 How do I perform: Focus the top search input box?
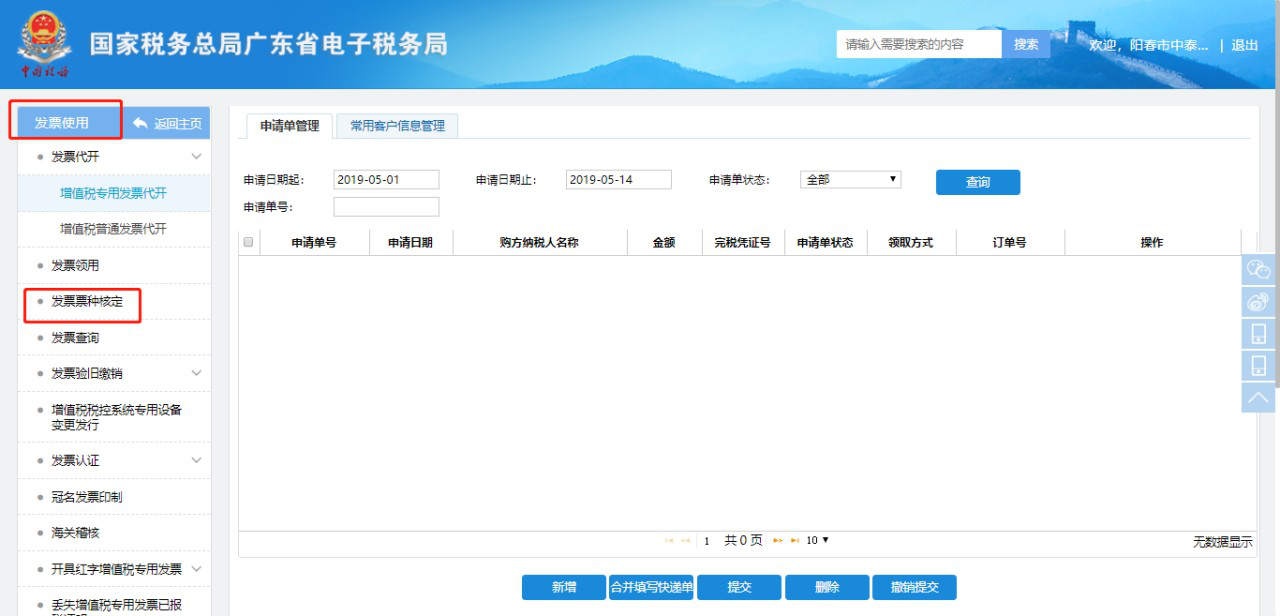coord(919,44)
